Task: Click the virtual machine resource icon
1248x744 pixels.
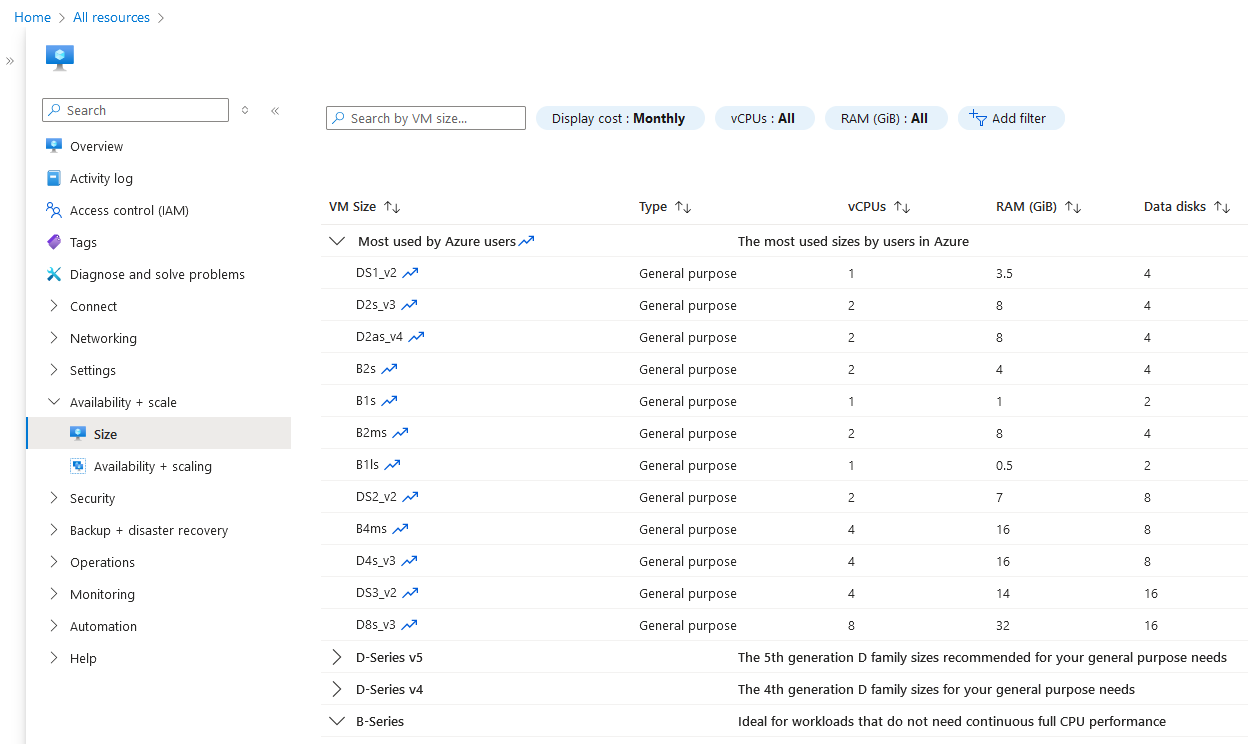Action: (60, 58)
